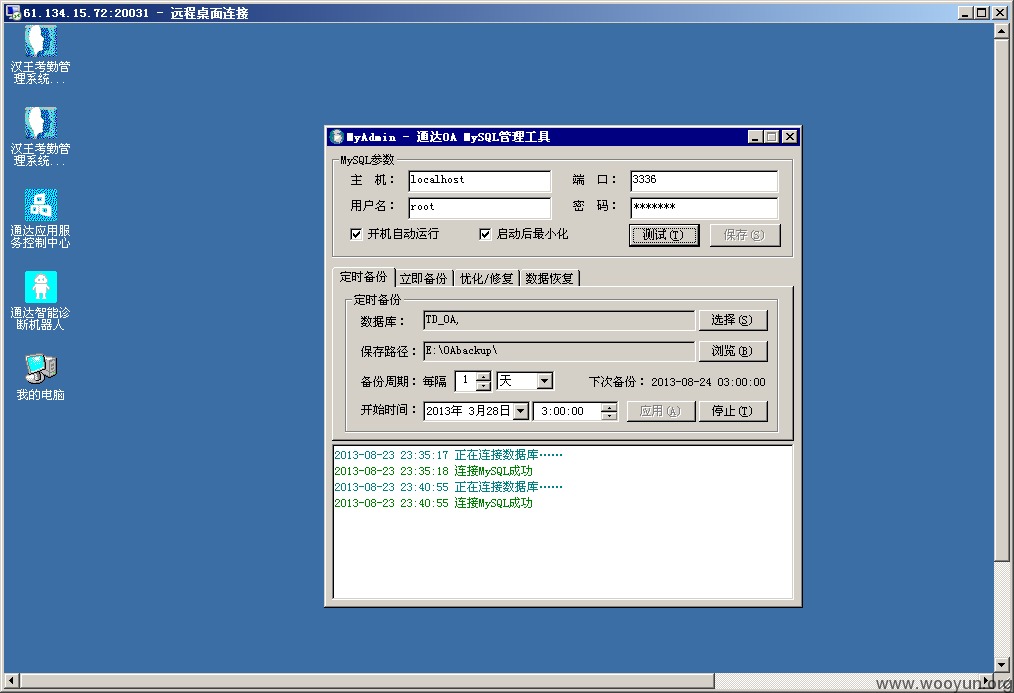Click next backup time 2013-08-24 03:00:00

coord(708,382)
